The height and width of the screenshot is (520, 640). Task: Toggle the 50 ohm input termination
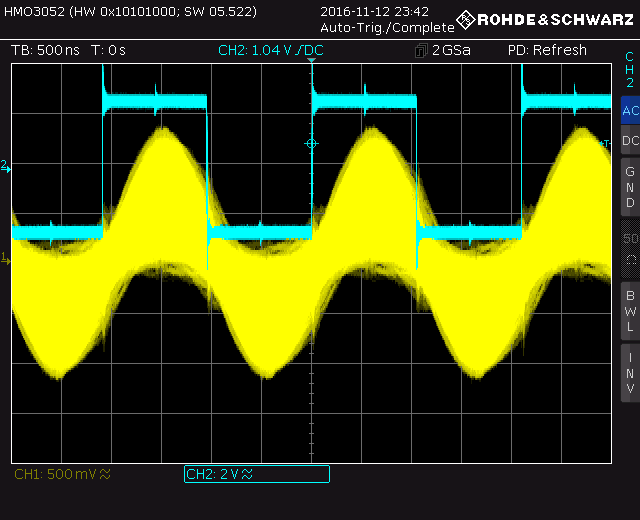pyautogui.click(x=629, y=247)
